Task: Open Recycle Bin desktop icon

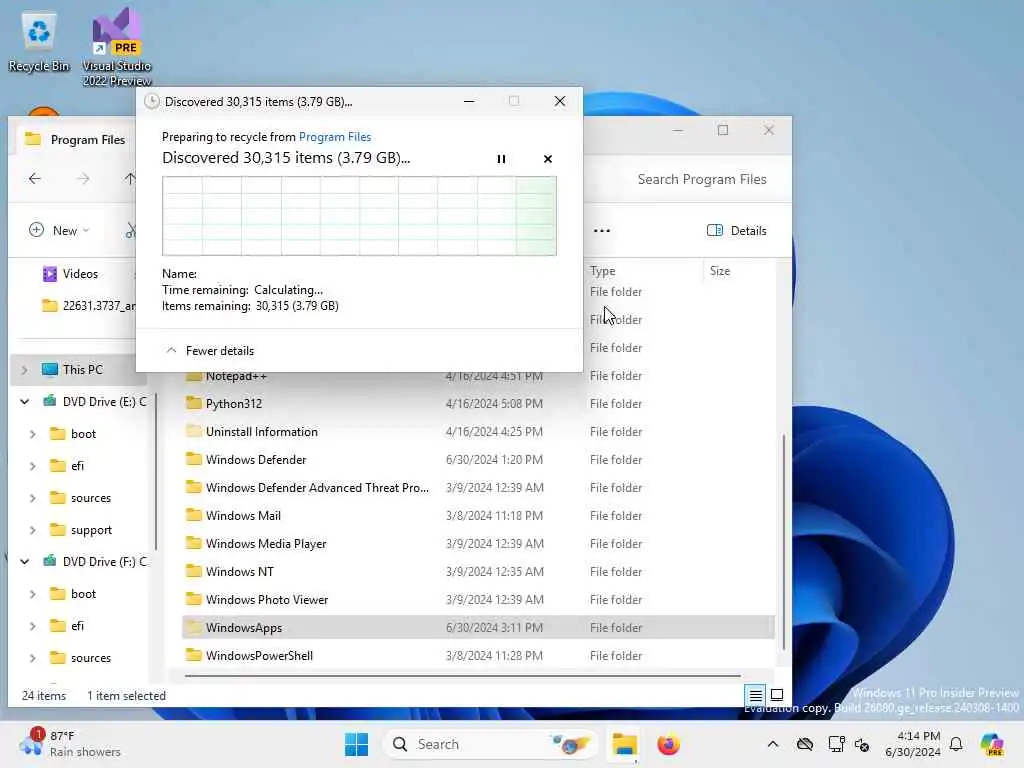Action: [39, 42]
